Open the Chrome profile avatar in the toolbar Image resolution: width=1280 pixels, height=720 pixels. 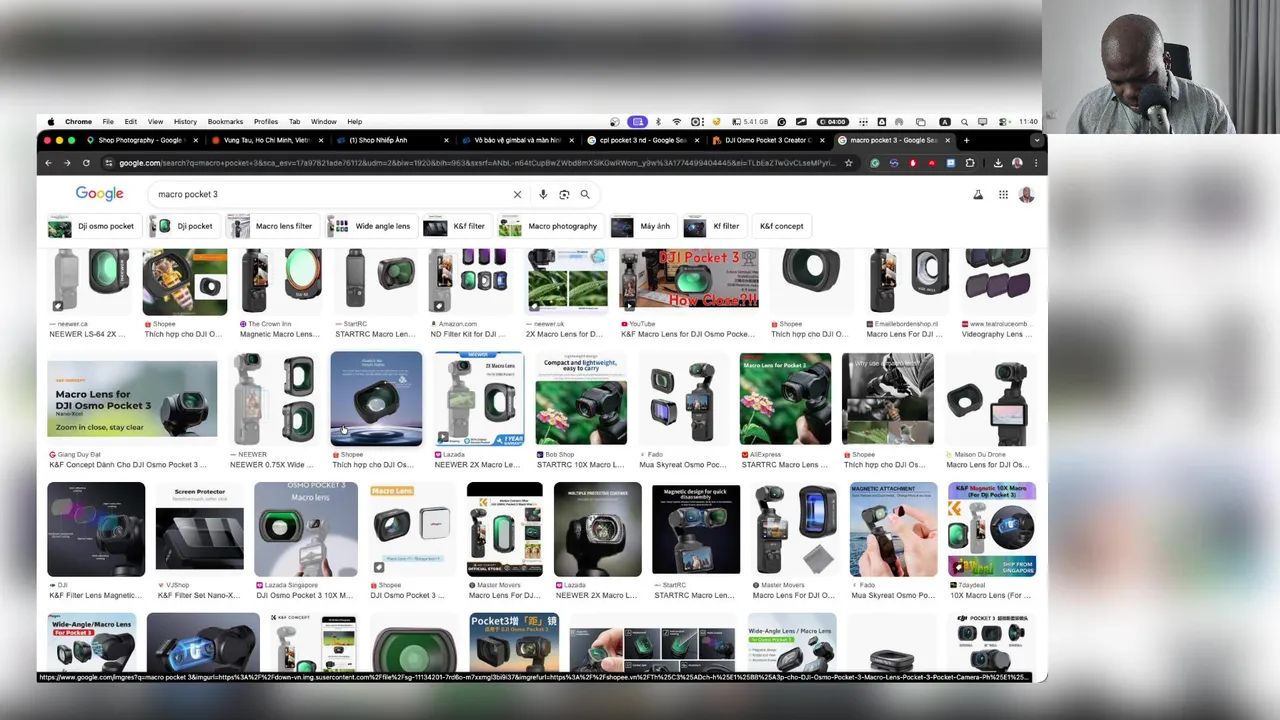(x=1017, y=163)
